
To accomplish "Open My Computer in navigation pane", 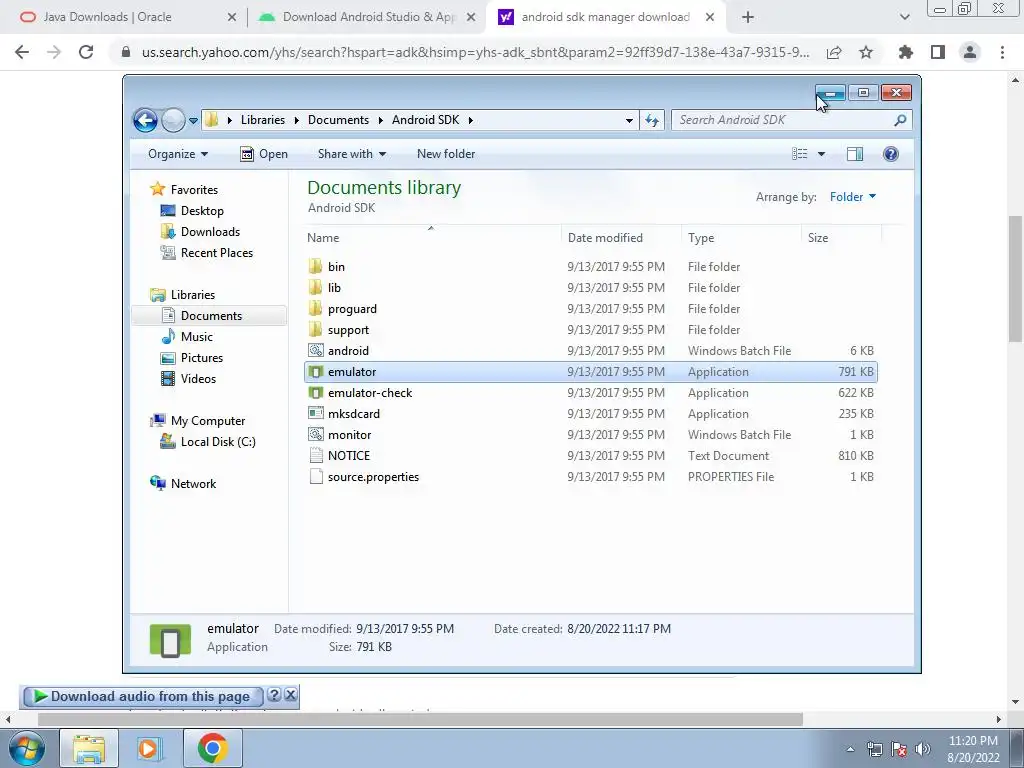I will (x=208, y=421).
